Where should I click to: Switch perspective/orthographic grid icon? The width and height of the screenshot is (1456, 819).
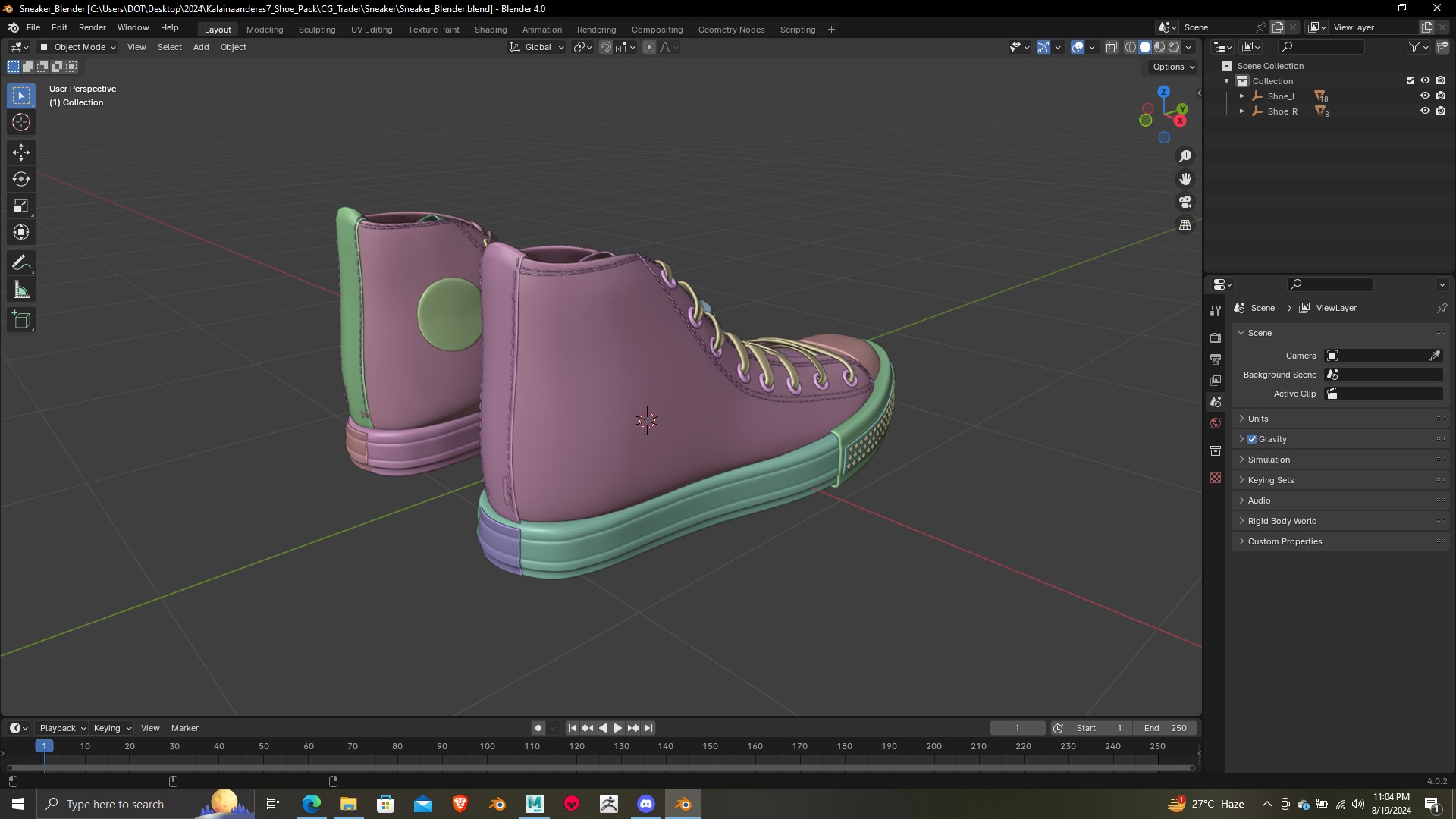[1185, 225]
